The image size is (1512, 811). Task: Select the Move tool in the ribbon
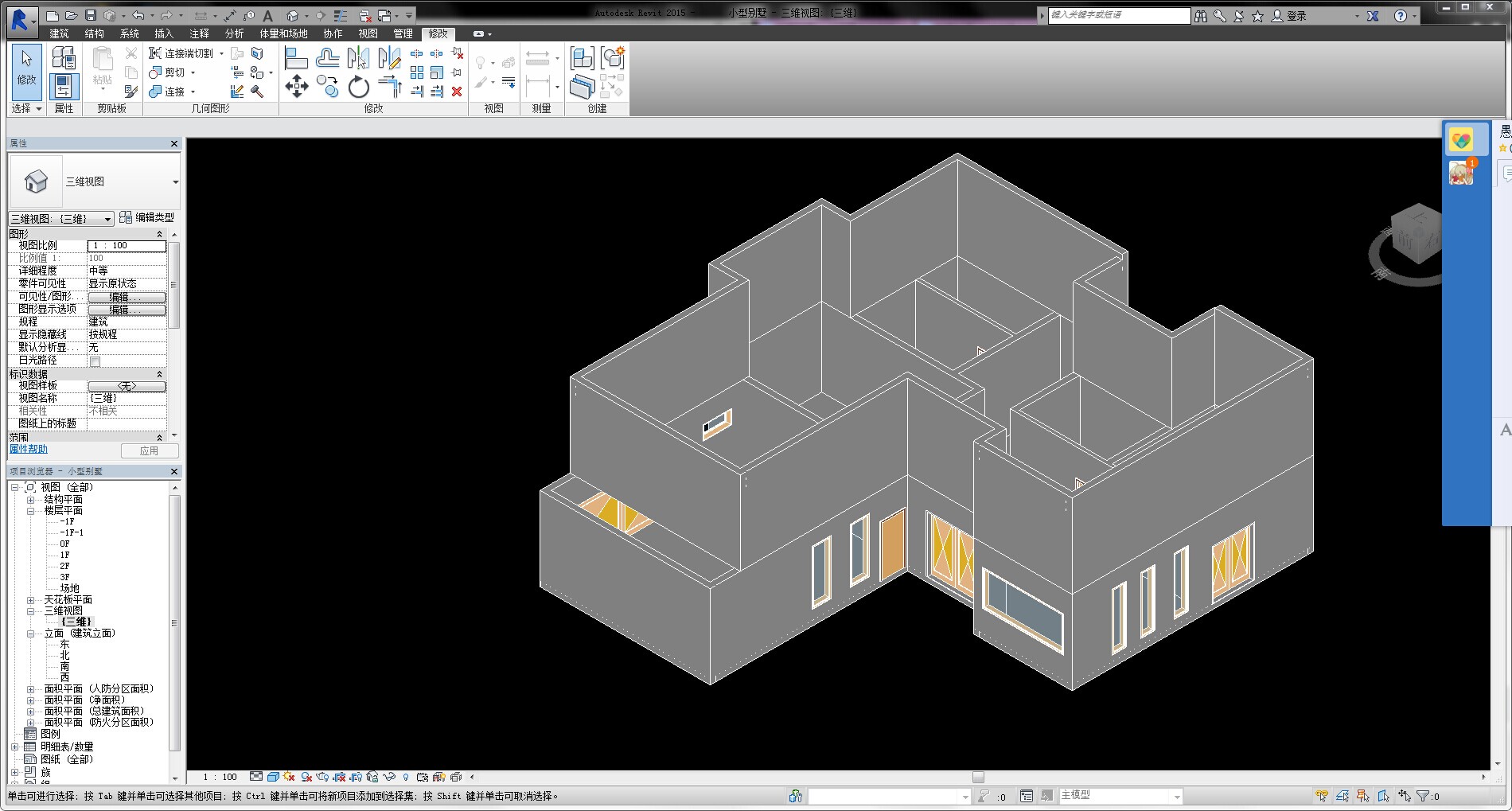tap(296, 86)
